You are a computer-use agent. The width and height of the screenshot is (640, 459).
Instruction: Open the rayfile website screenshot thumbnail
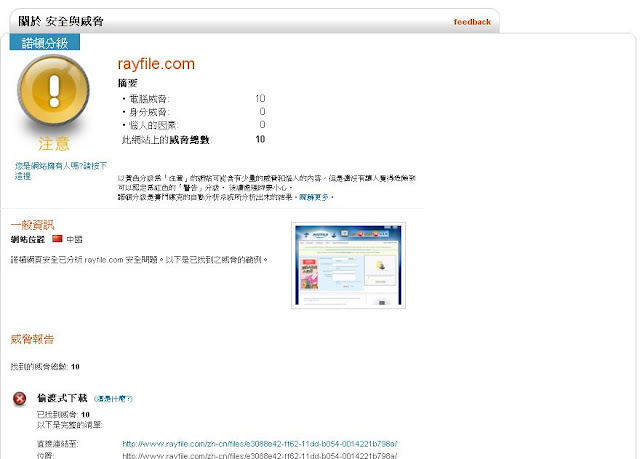(x=348, y=265)
